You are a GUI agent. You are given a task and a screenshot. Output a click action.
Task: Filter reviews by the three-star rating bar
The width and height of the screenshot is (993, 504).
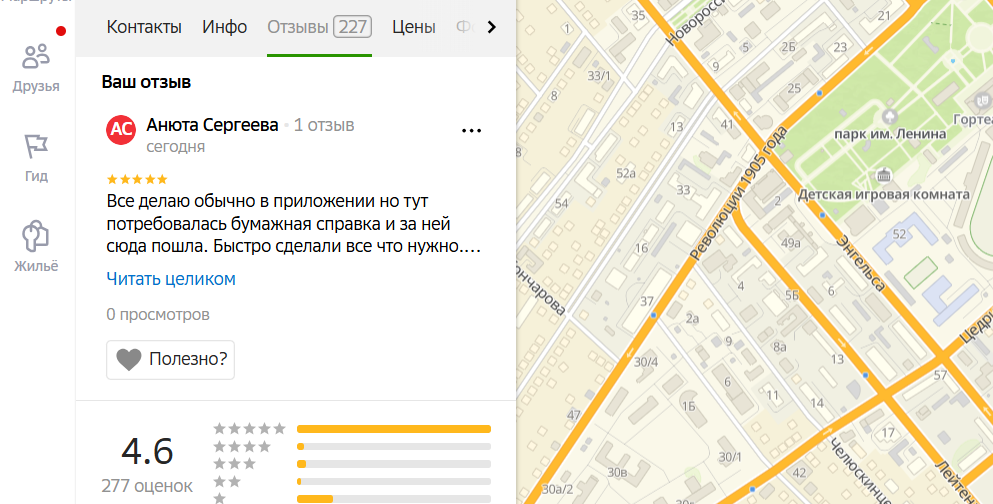pyautogui.click(x=394, y=464)
